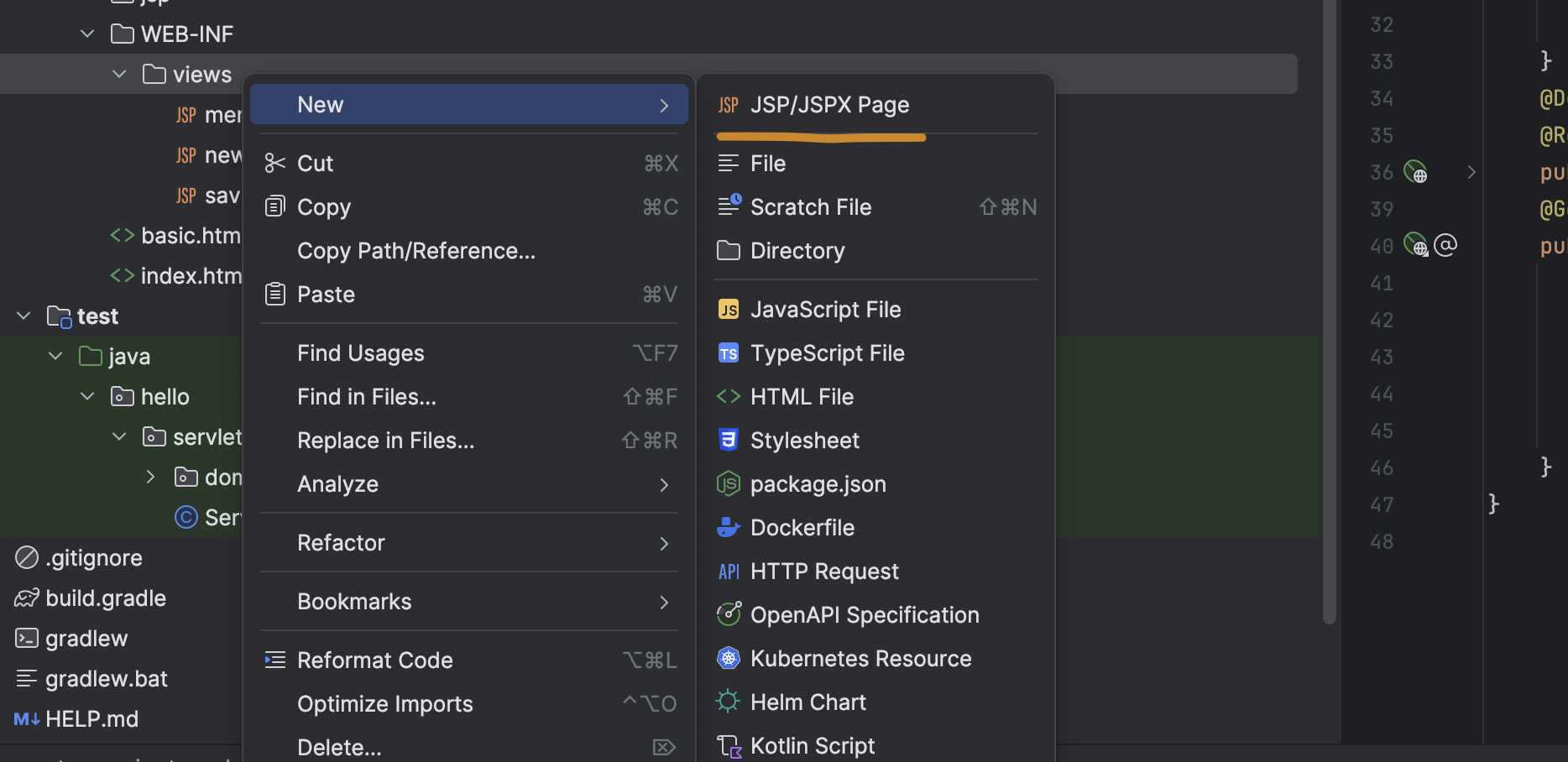
Task: Collapse the hello package
Action: coord(87,397)
